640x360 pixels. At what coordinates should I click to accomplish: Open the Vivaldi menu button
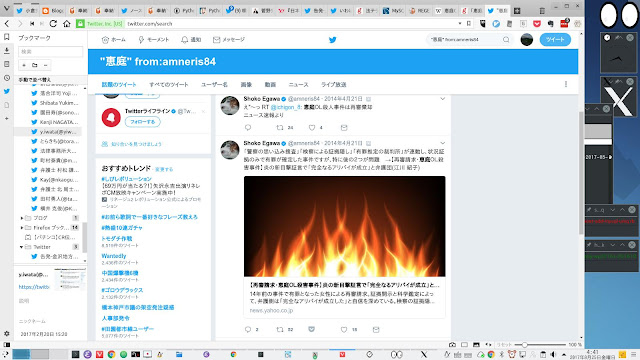[7, 8]
